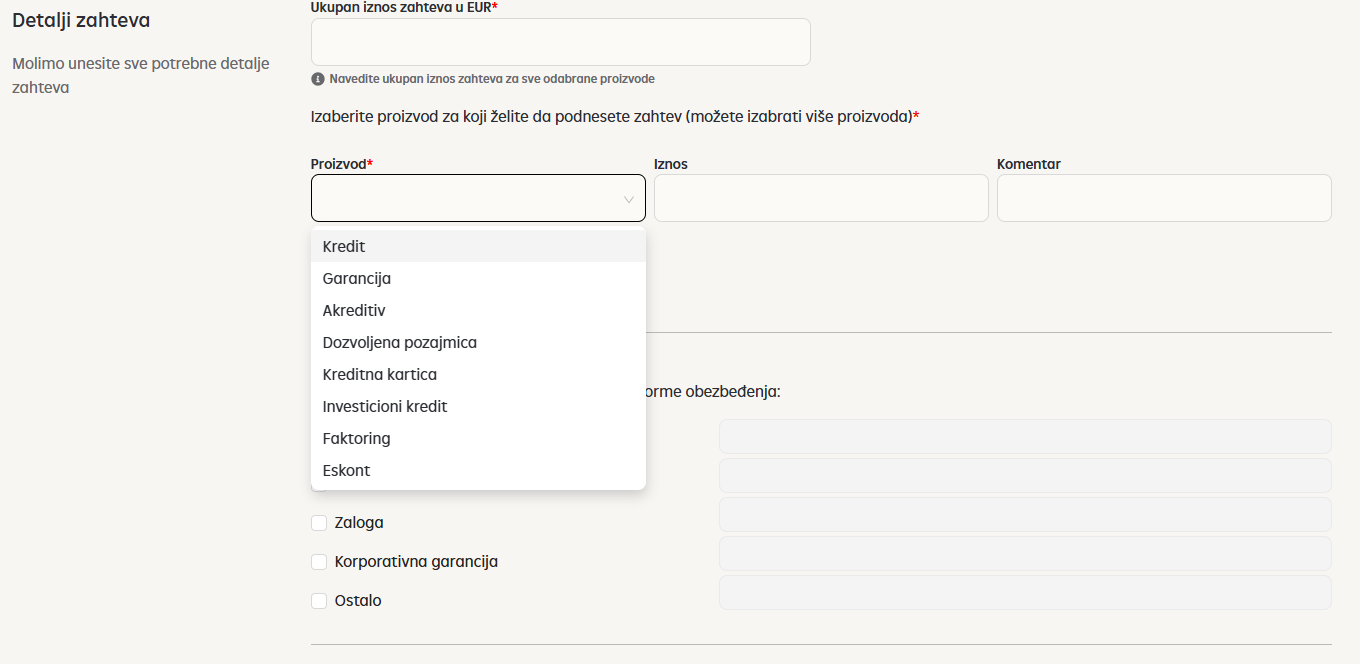This screenshot has height=664, width=1360.
Task: Click the Zaloga label text
Action: click(x=359, y=523)
